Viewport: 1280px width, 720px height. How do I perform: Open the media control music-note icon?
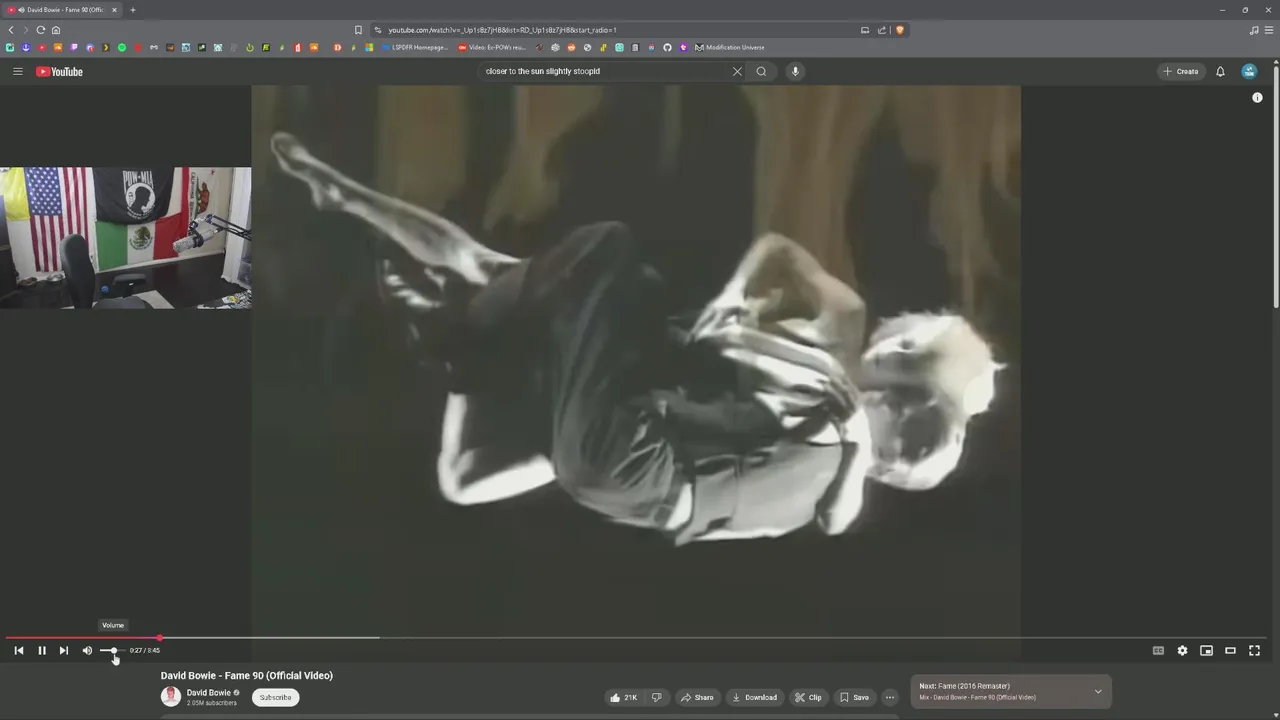point(1254,30)
